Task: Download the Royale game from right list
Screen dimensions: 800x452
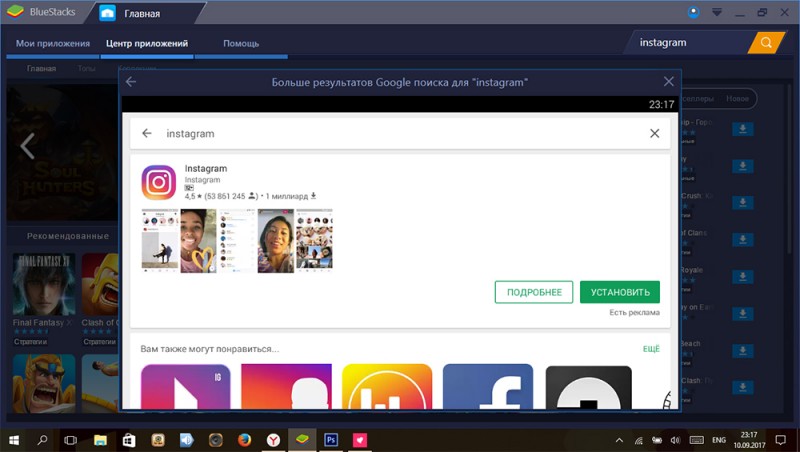Action: [x=742, y=277]
